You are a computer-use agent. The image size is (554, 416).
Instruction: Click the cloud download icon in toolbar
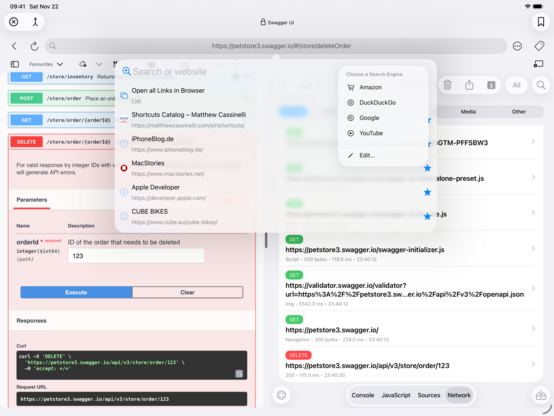click(x=83, y=64)
